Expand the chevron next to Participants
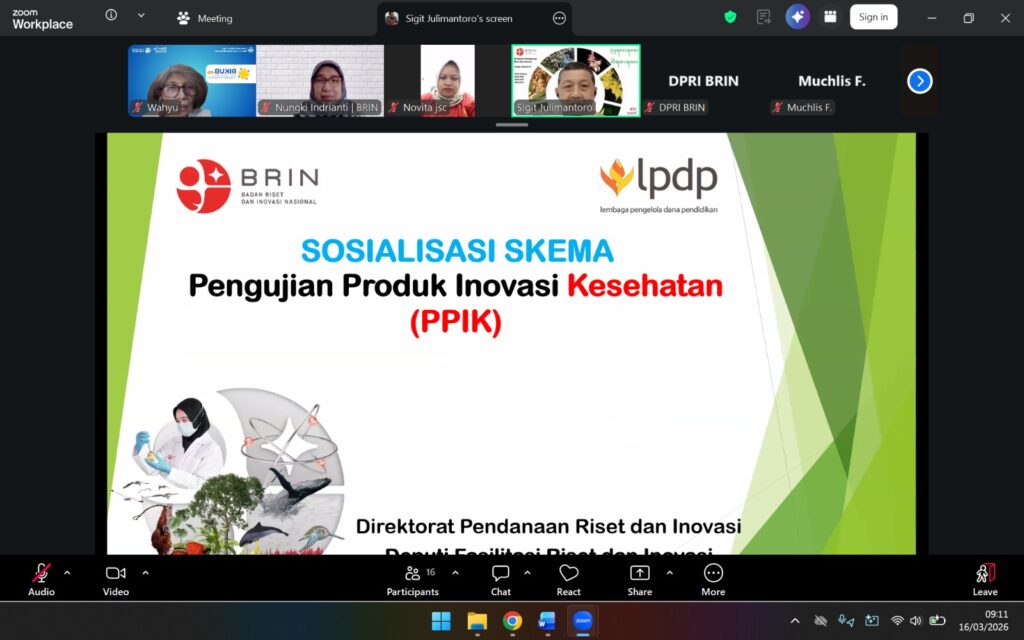1024x640 pixels. 455,573
